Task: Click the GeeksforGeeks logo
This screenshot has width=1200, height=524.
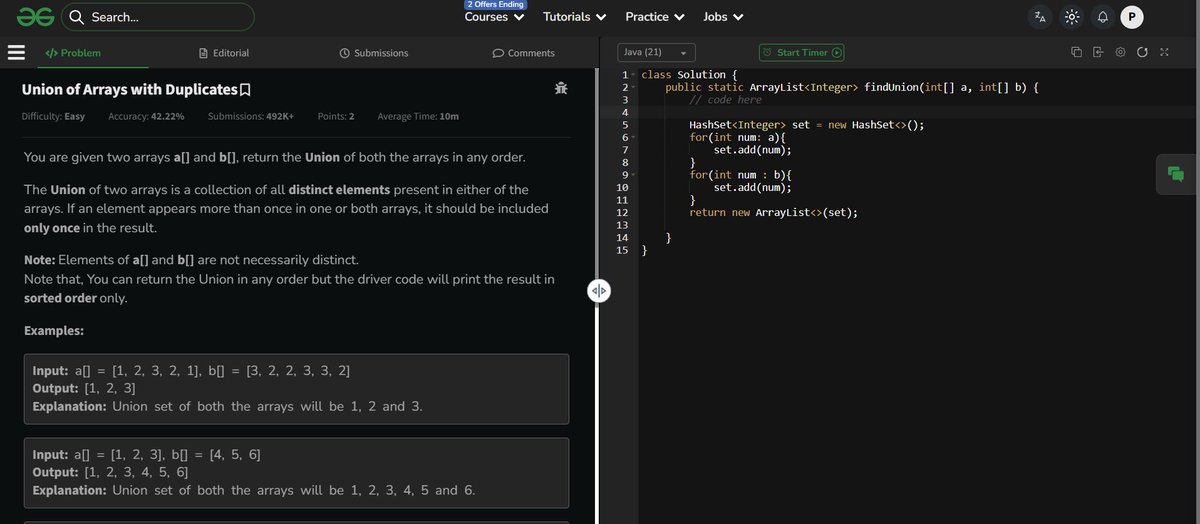Action: click(x=34, y=17)
